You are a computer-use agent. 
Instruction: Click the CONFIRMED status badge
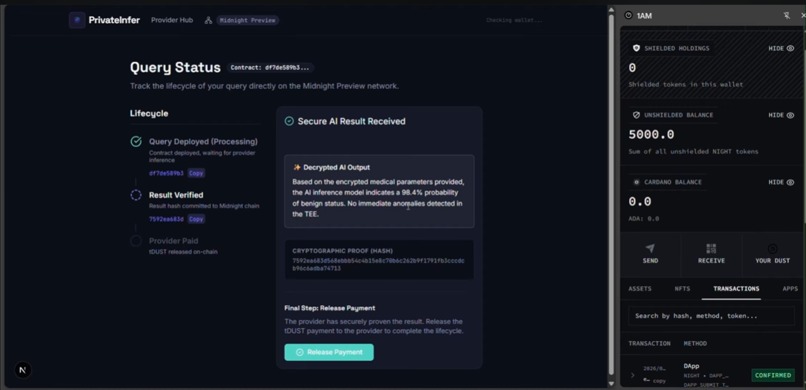[773, 375]
